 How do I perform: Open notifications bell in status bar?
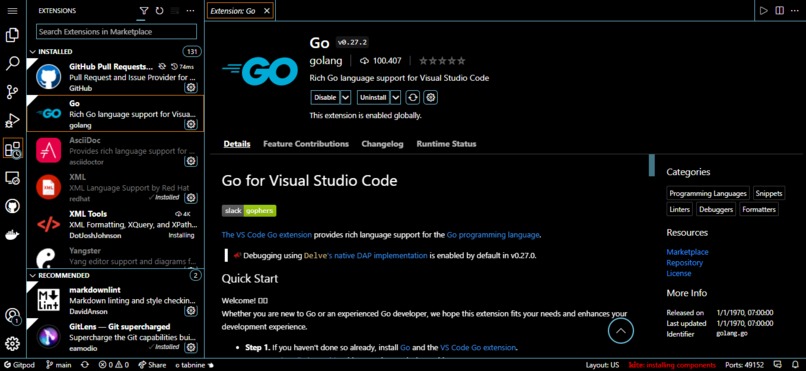tap(796, 365)
